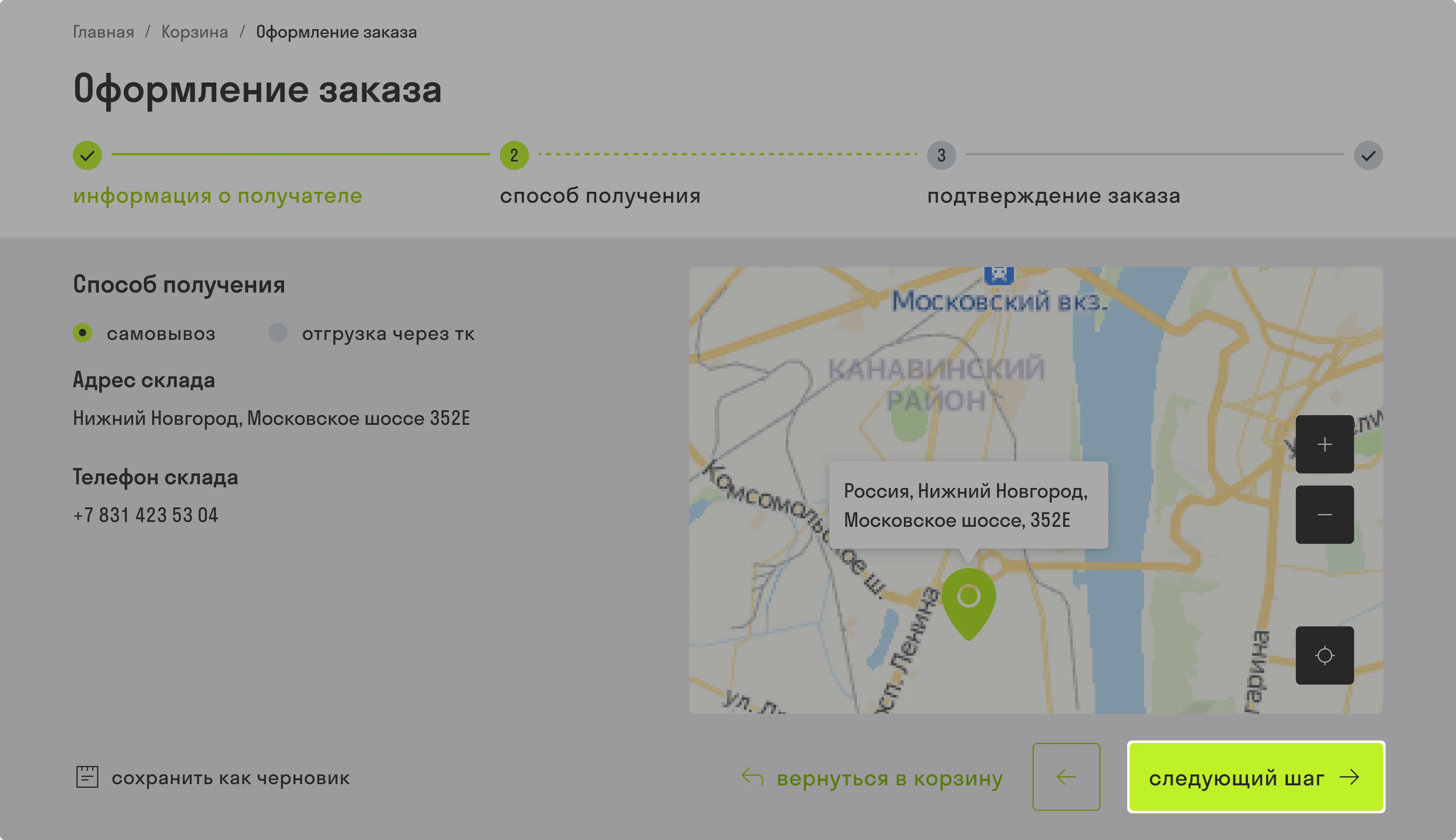Screen dimensions: 1456x840
Task: Click следующий шаг button
Action: [x=1256, y=777]
